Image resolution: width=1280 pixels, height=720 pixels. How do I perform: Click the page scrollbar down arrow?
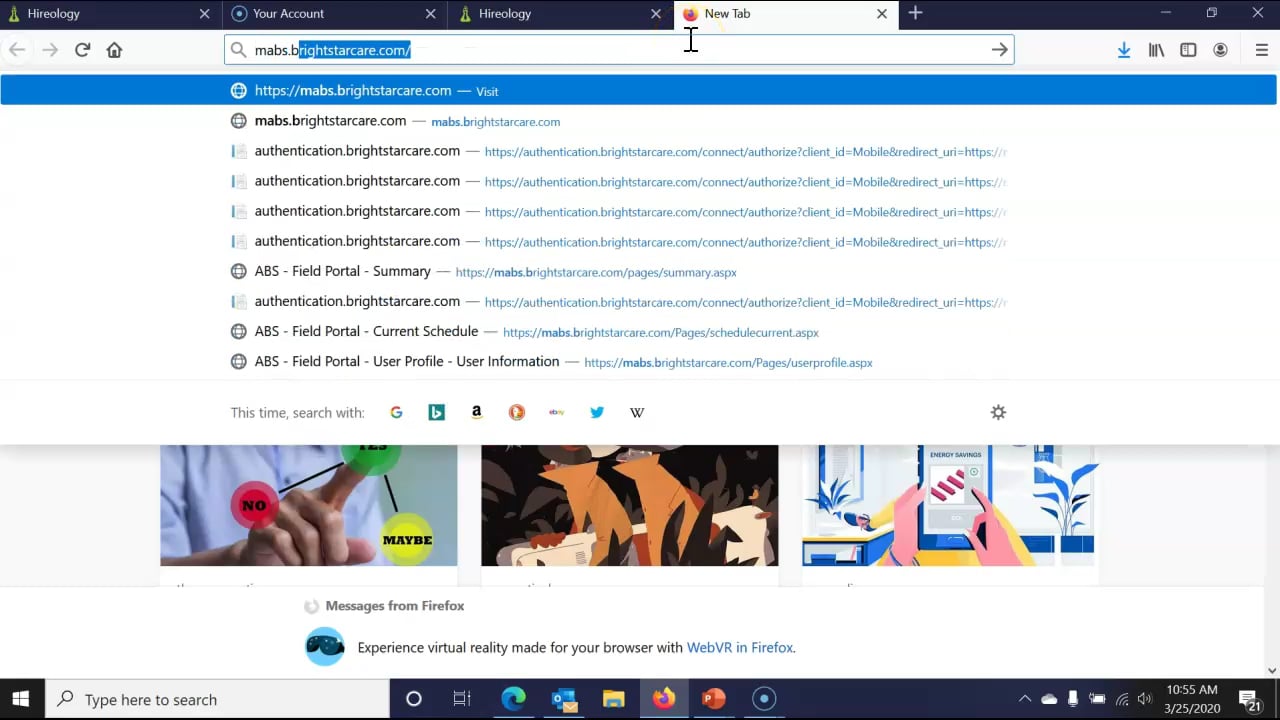tap(1272, 671)
